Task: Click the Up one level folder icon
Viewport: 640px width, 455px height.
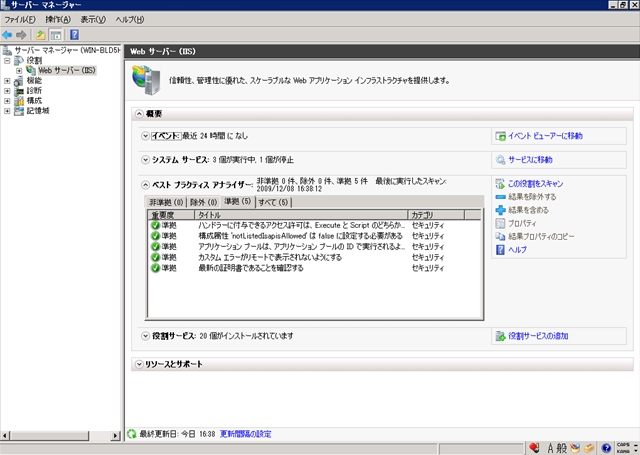Action: pos(40,35)
